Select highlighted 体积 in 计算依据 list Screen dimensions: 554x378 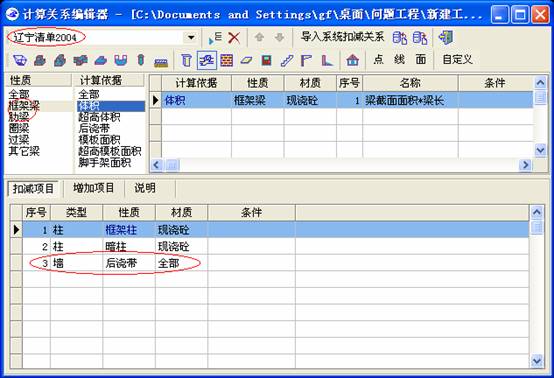click(x=111, y=106)
